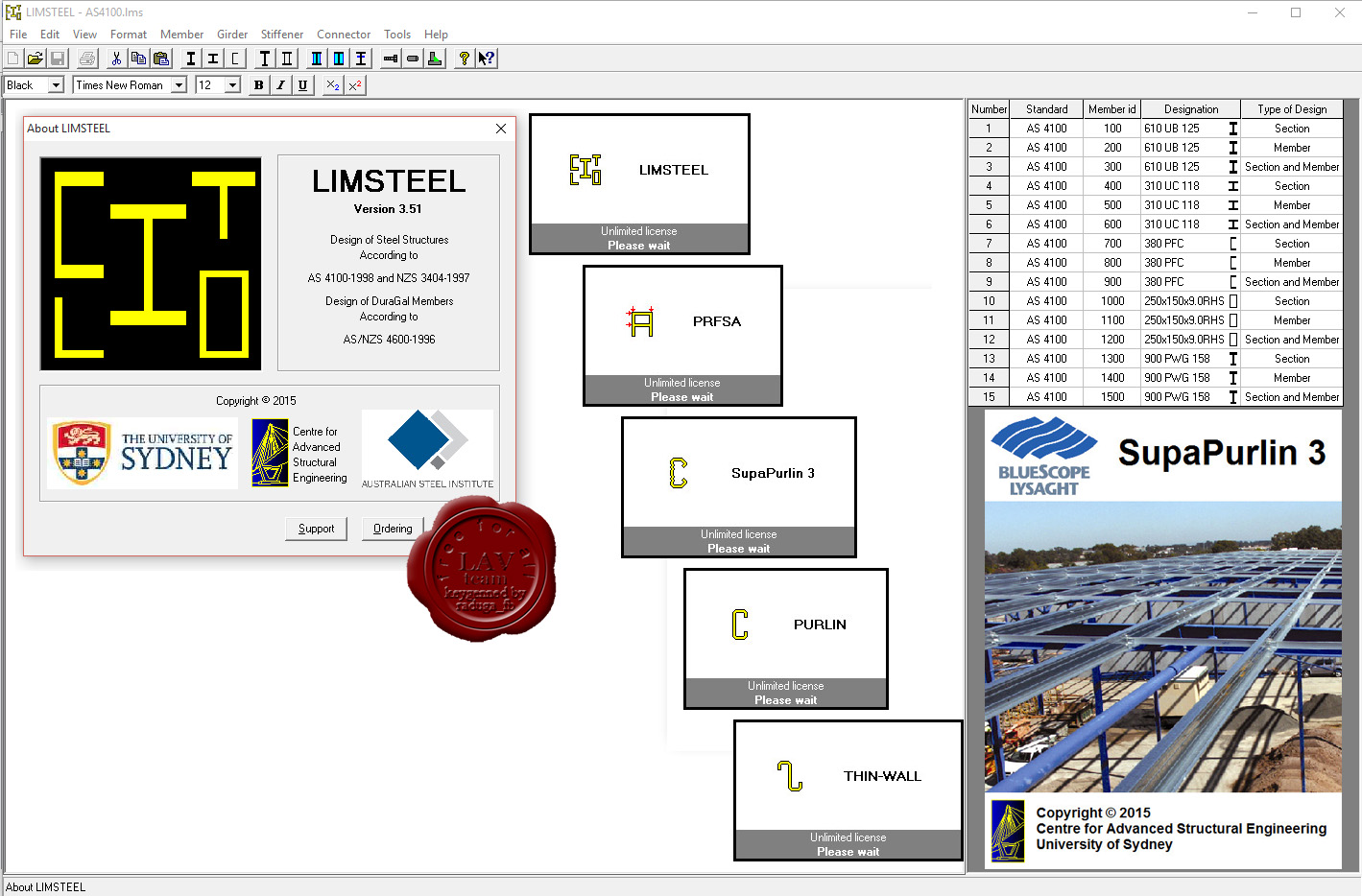Open the font size 12 dropdown

click(232, 85)
